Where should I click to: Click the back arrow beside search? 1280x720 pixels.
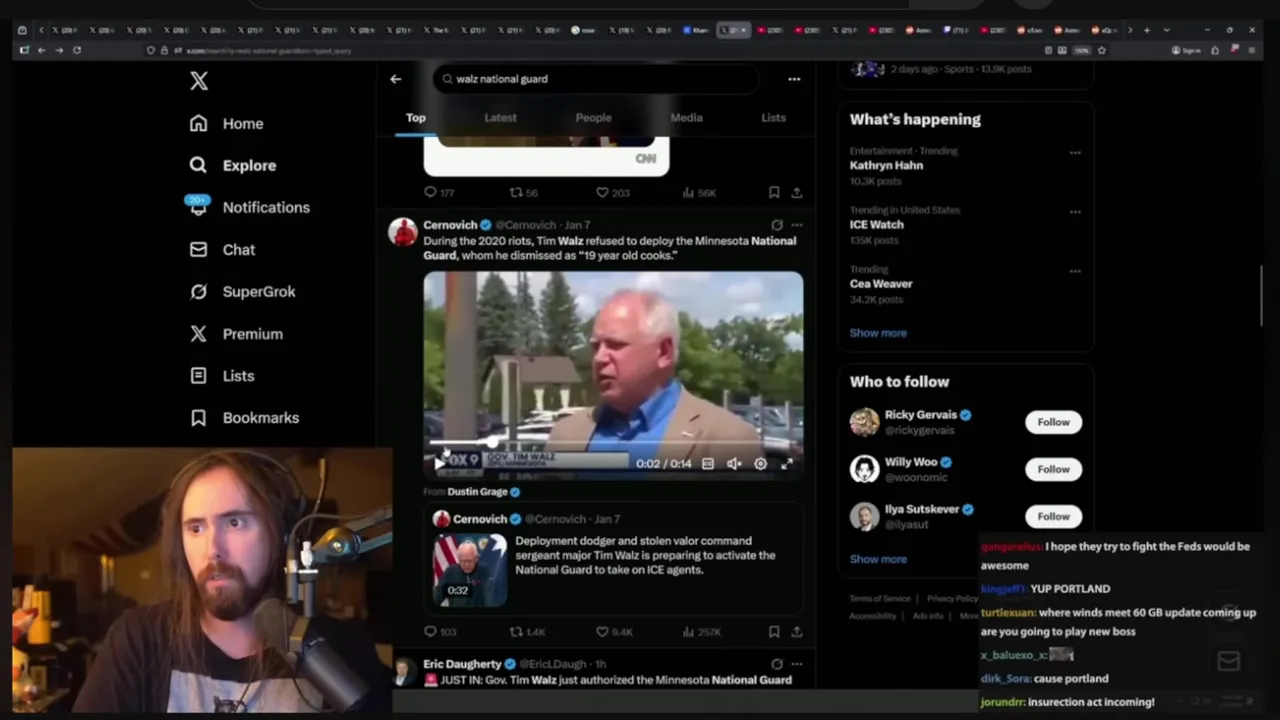tap(396, 79)
